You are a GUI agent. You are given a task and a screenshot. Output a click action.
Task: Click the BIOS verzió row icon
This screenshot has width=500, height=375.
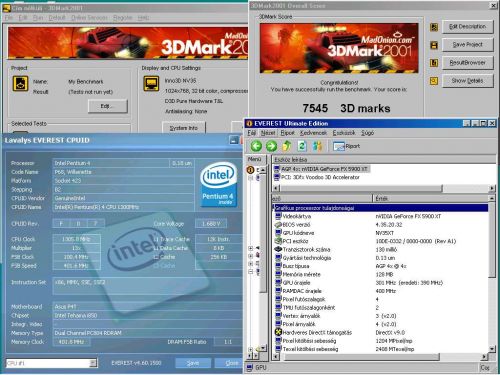pyautogui.click(x=278, y=224)
